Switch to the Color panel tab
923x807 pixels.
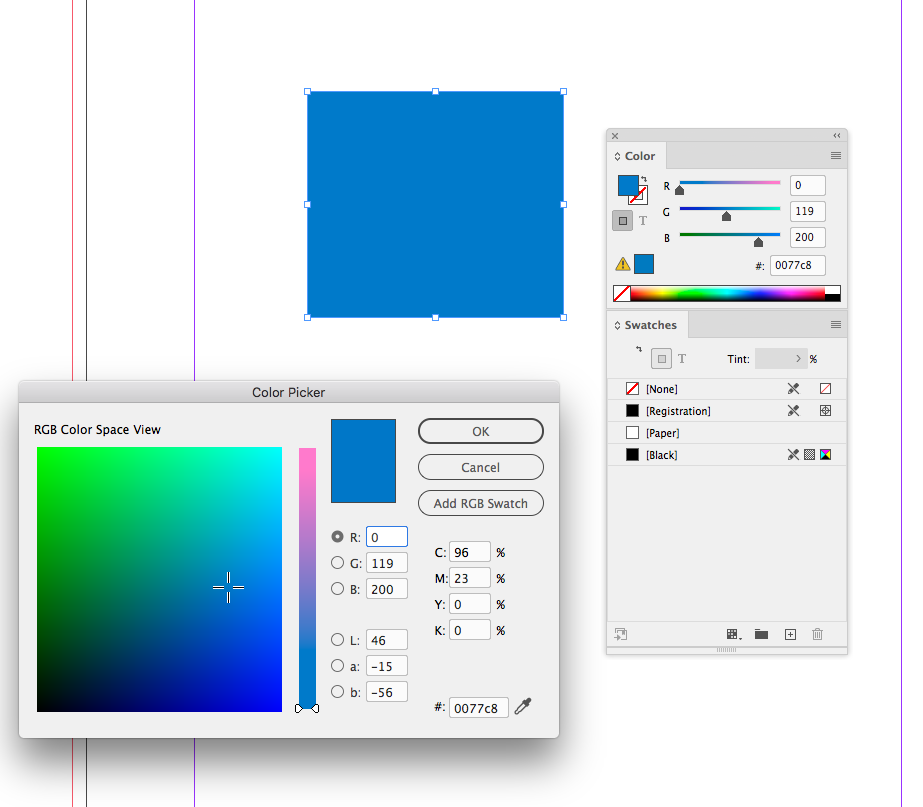641,156
